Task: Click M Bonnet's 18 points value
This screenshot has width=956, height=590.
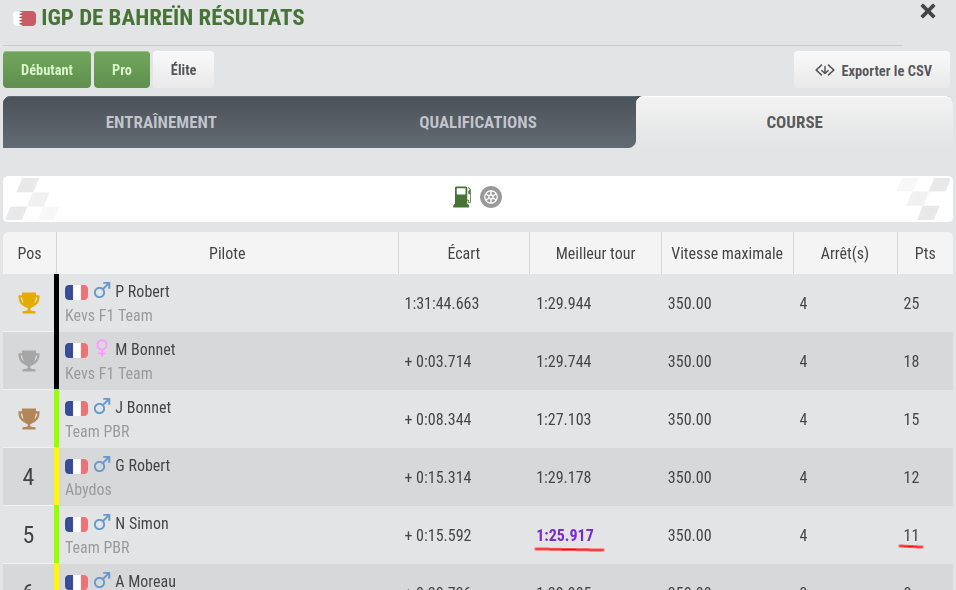Action: pyautogui.click(x=911, y=361)
